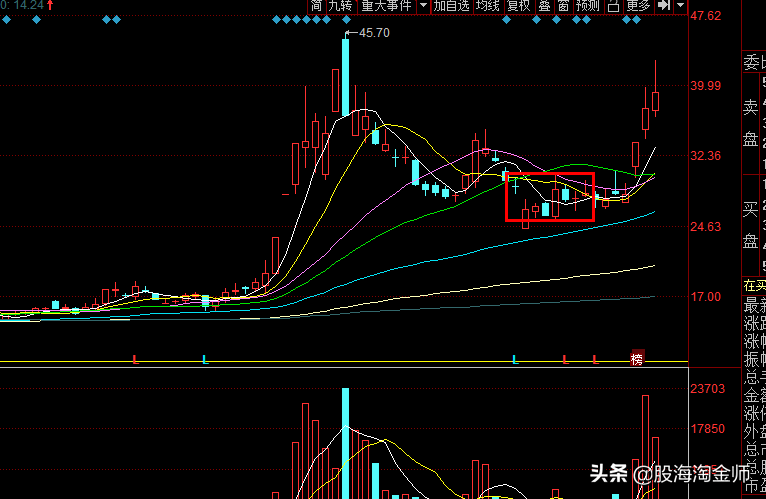Click the tallest cyan volume bar
The height and width of the screenshot is (499, 766).
click(x=345, y=440)
